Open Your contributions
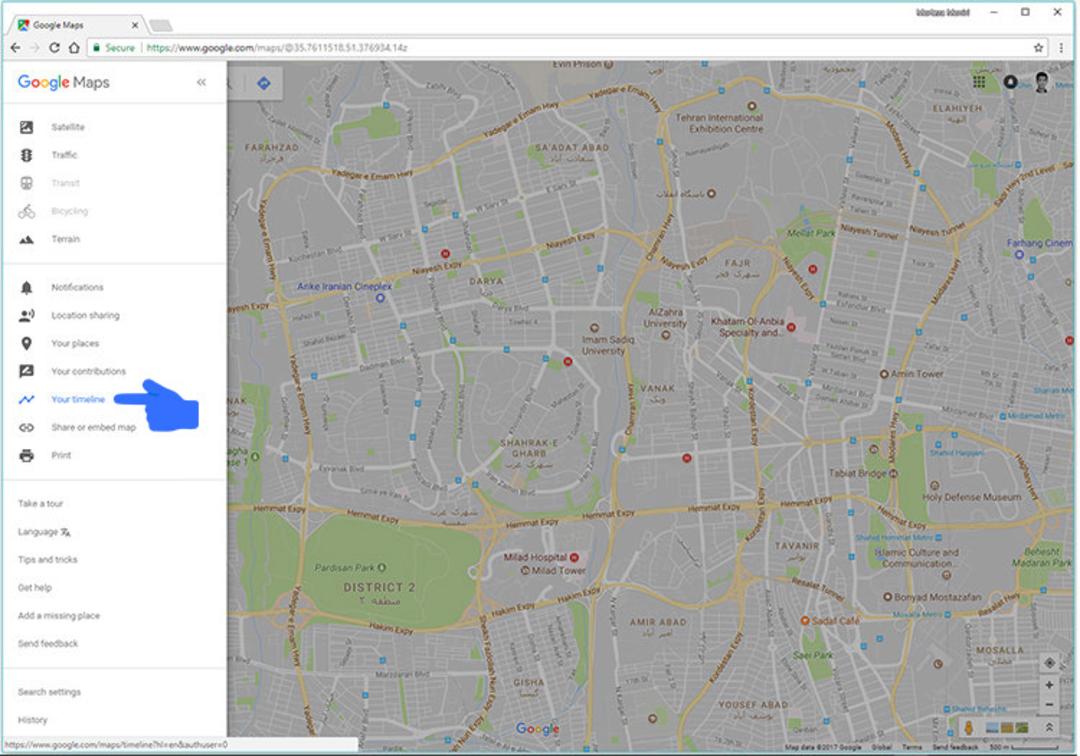Image resolution: width=1080 pixels, height=756 pixels. (x=88, y=372)
